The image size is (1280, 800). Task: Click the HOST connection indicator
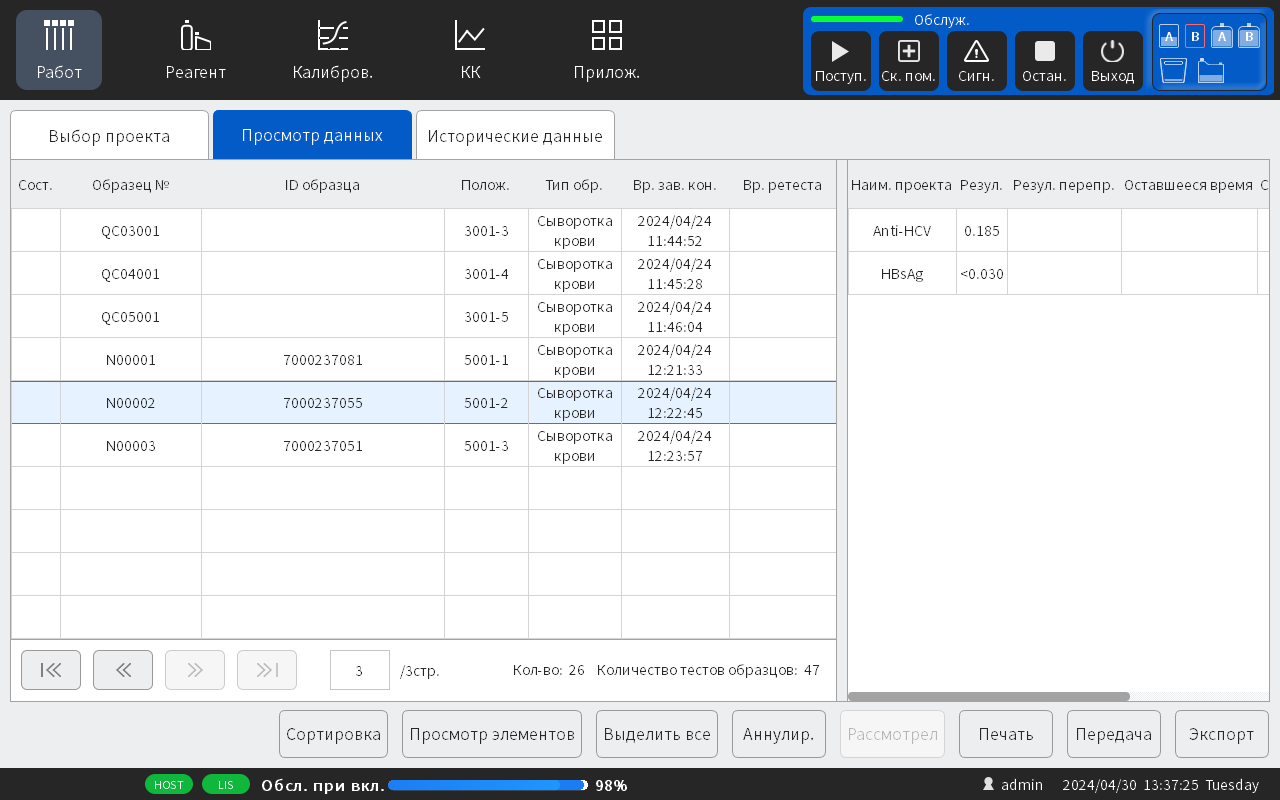169,785
